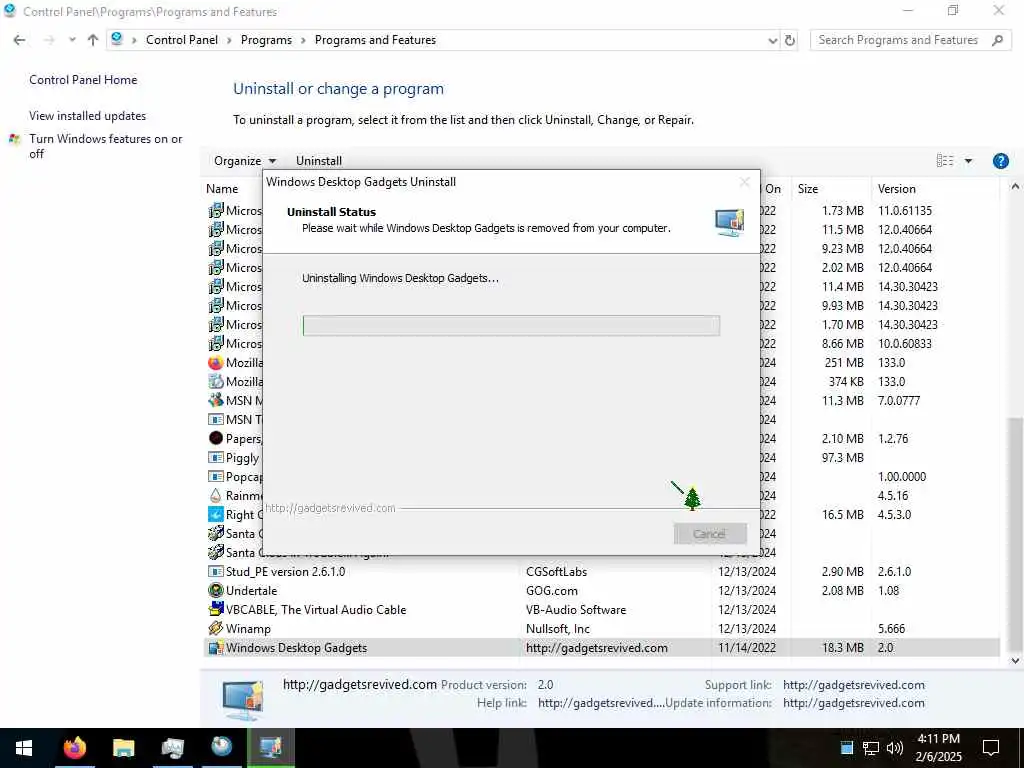Click the Mozilla Firefox list icon
Screen dimensions: 1024x768
[x=216, y=362]
